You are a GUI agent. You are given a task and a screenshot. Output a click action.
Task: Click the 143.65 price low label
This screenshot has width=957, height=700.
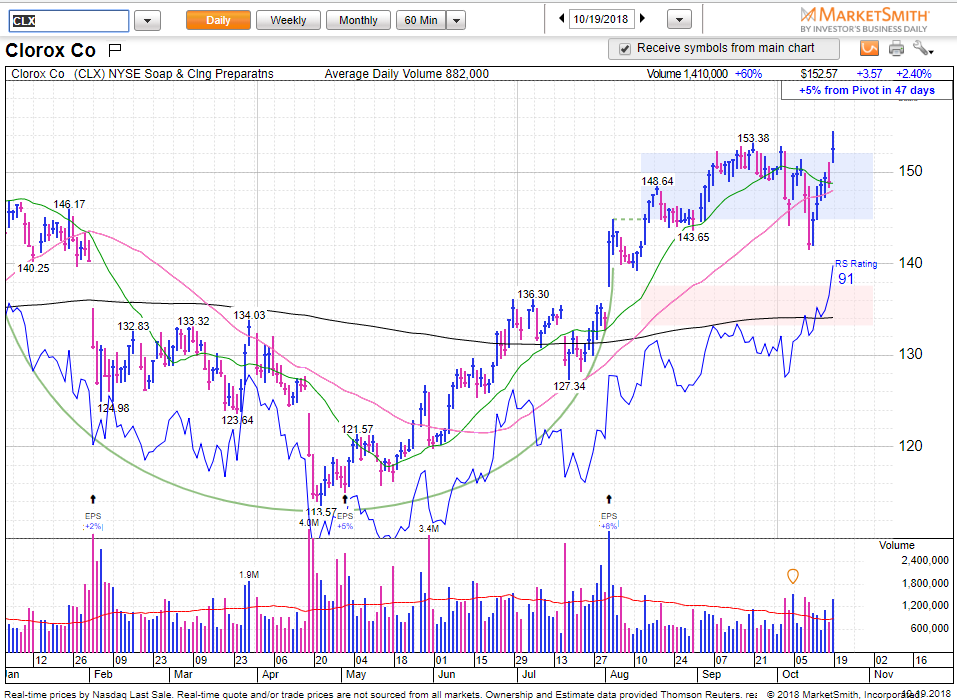point(693,237)
